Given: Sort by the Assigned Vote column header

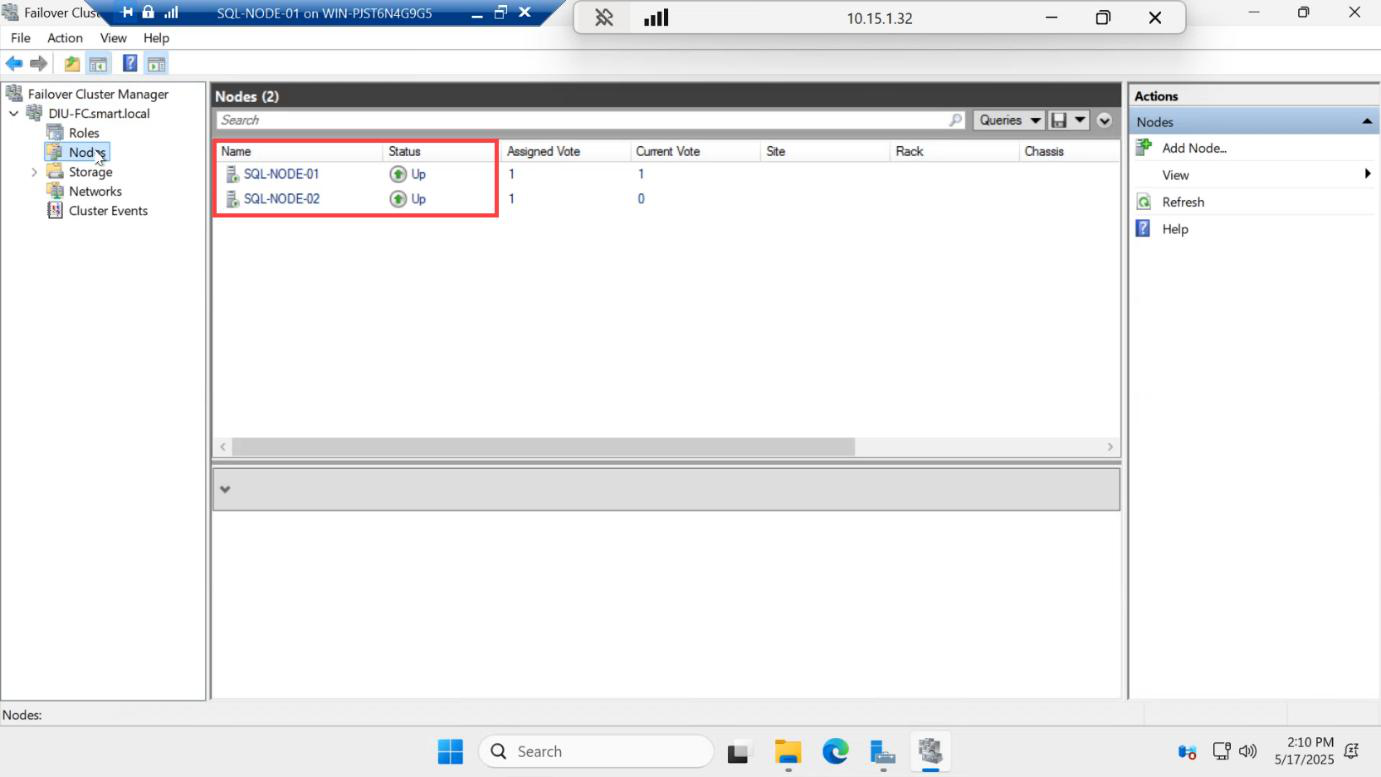Looking at the screenshot, I should (565, 151).
